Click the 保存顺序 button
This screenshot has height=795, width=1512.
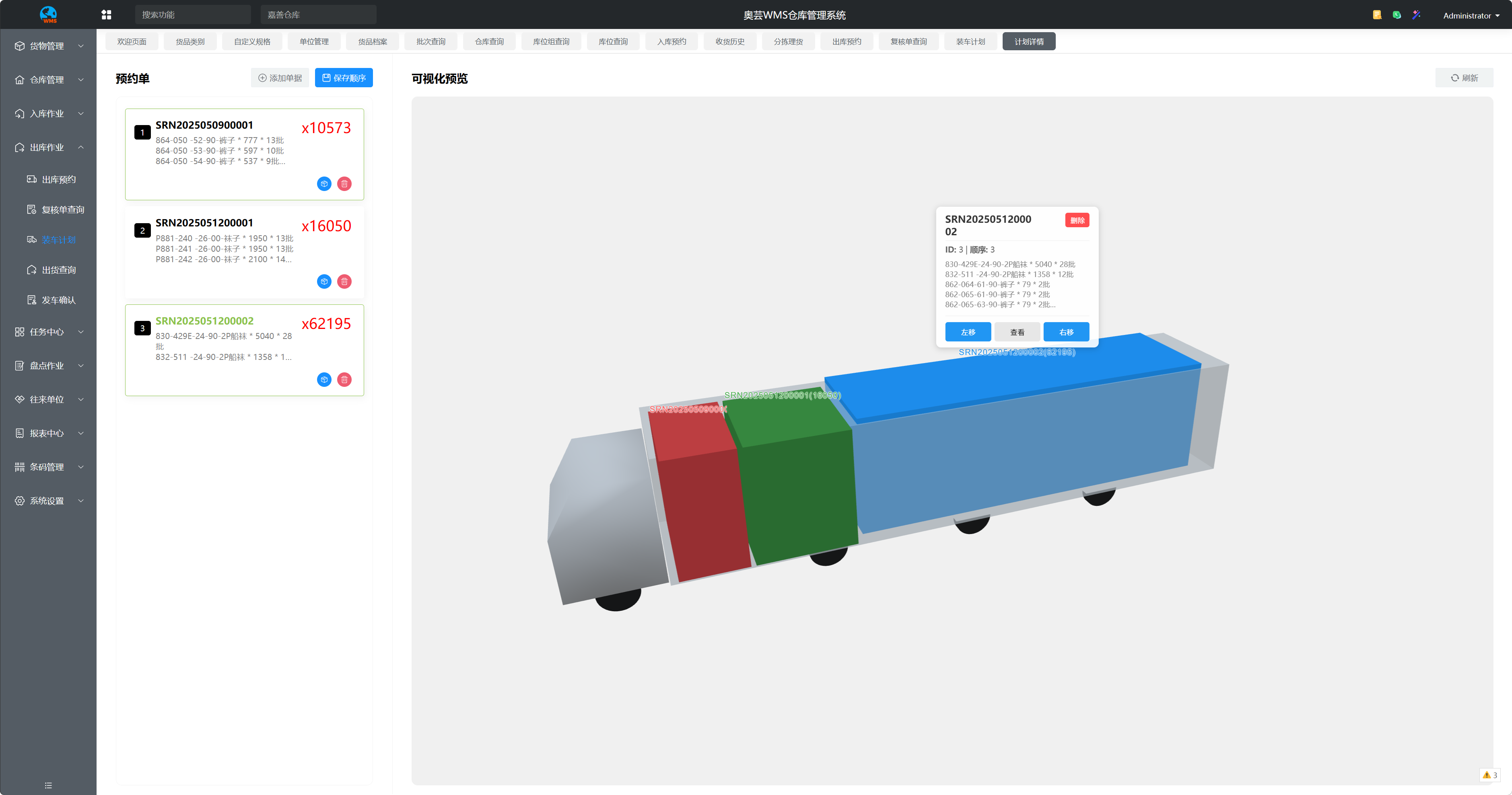(x=344, y=78)
